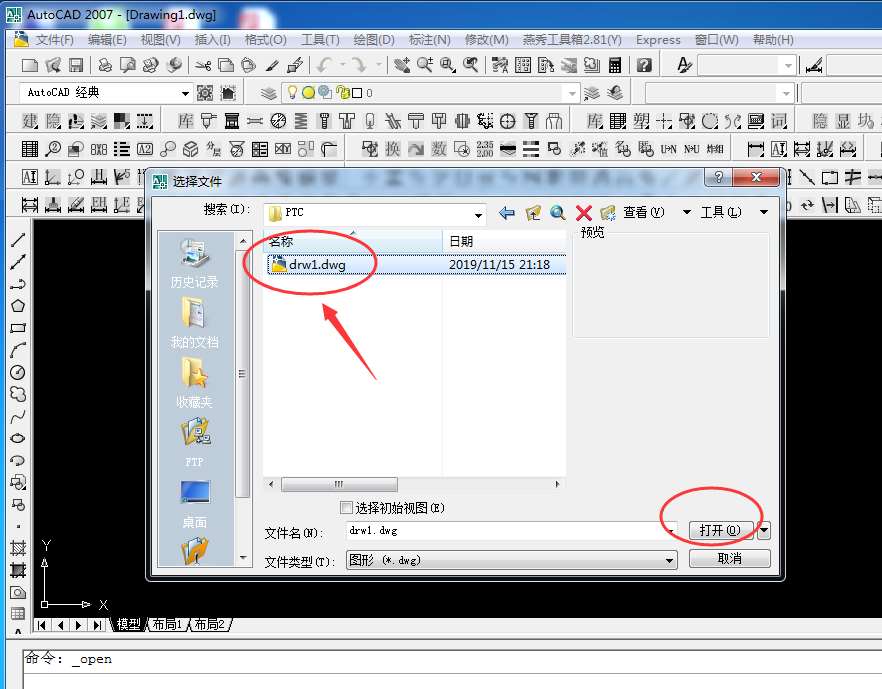Click the Plot printer icon
The height and width of the screenshot is (689, 882).
[105, 65]
